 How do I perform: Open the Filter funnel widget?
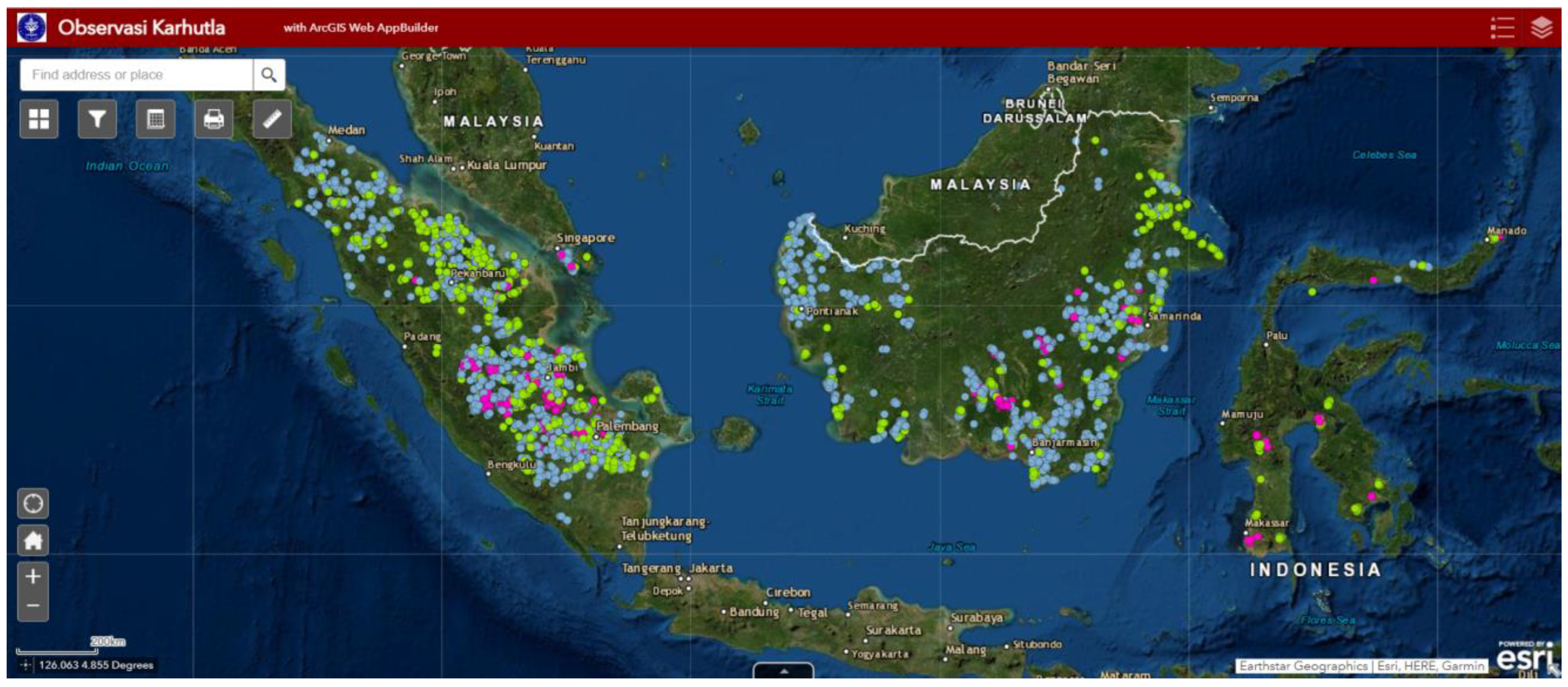[x=98, y=119]
